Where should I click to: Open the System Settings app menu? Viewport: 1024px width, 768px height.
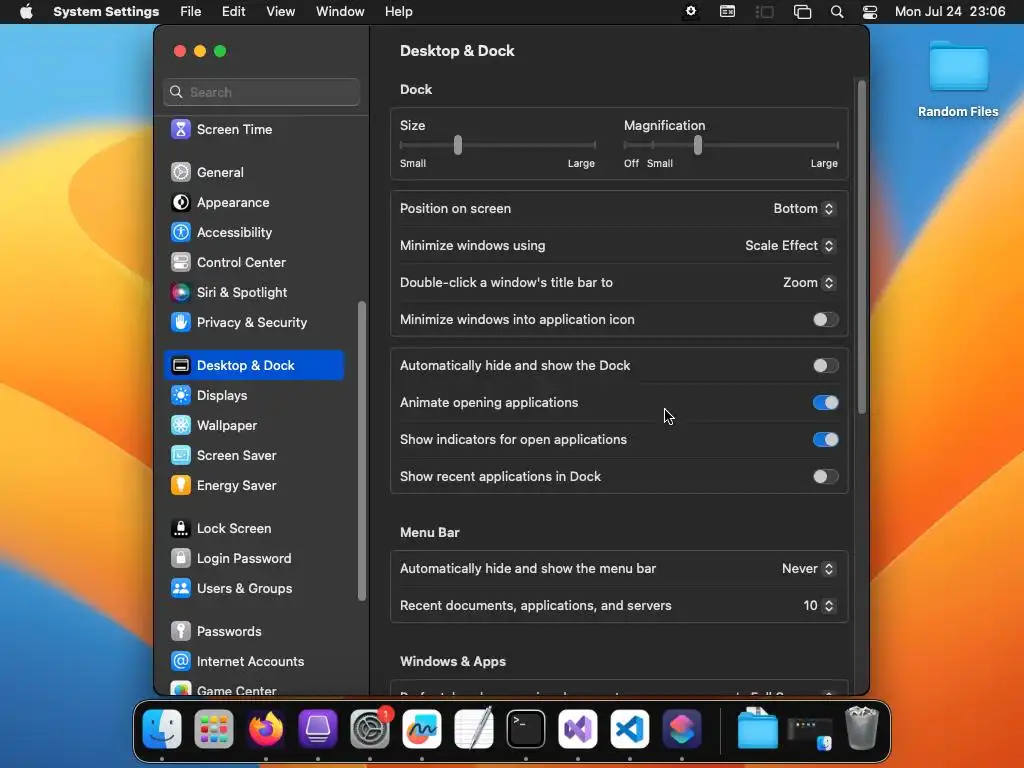[106, 12]
